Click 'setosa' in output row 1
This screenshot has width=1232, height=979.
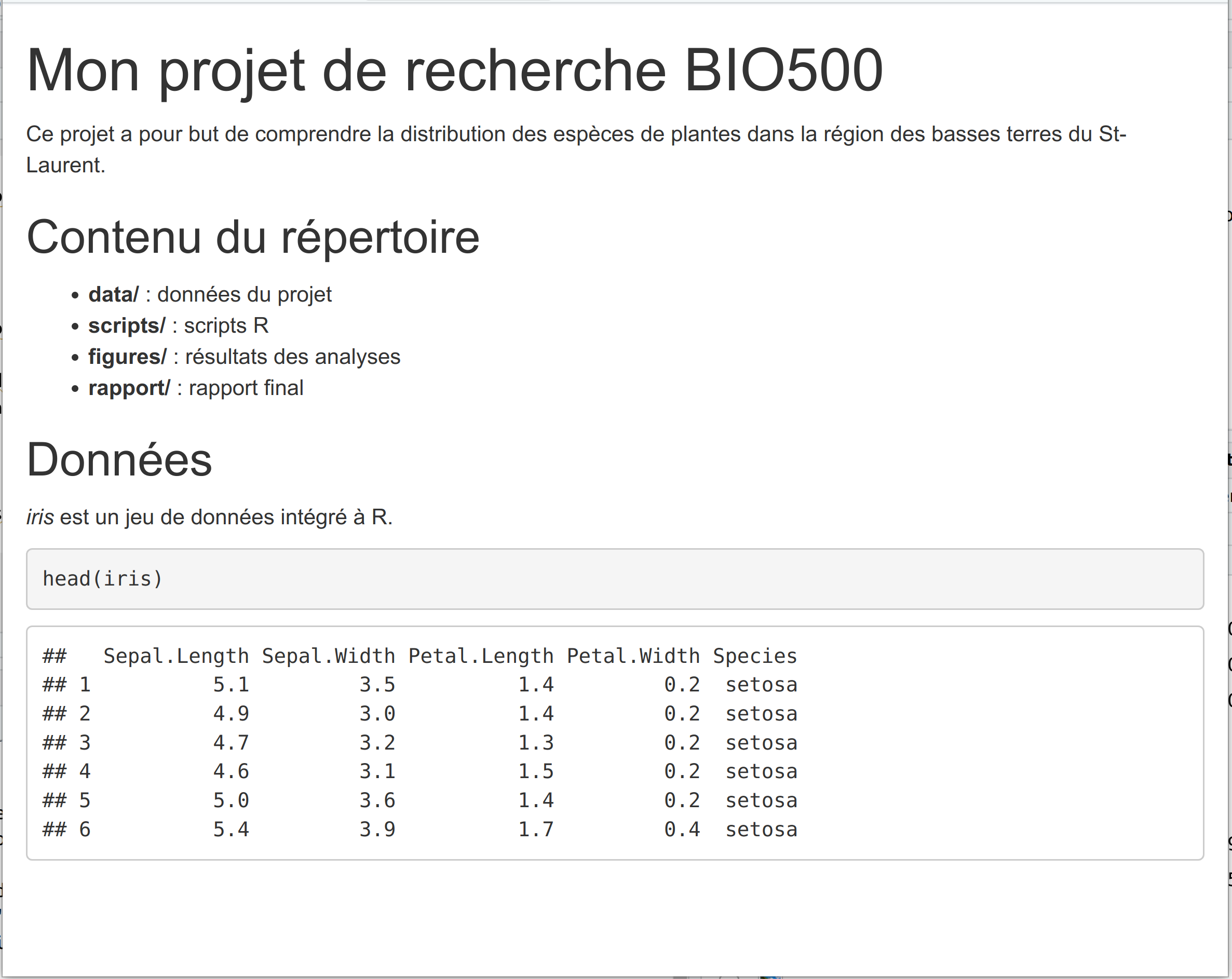[761, 685]
